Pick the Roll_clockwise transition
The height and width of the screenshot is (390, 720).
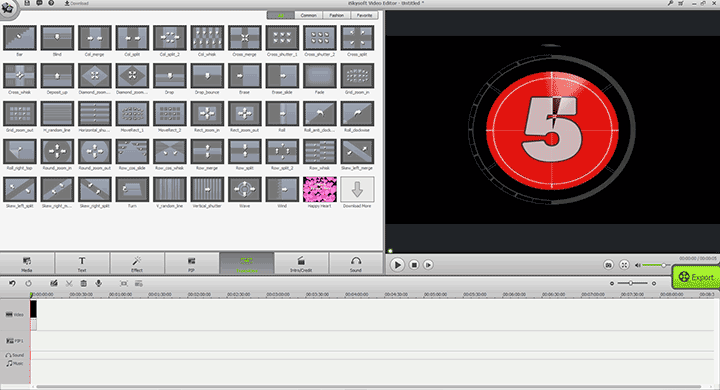click(357, 113)
